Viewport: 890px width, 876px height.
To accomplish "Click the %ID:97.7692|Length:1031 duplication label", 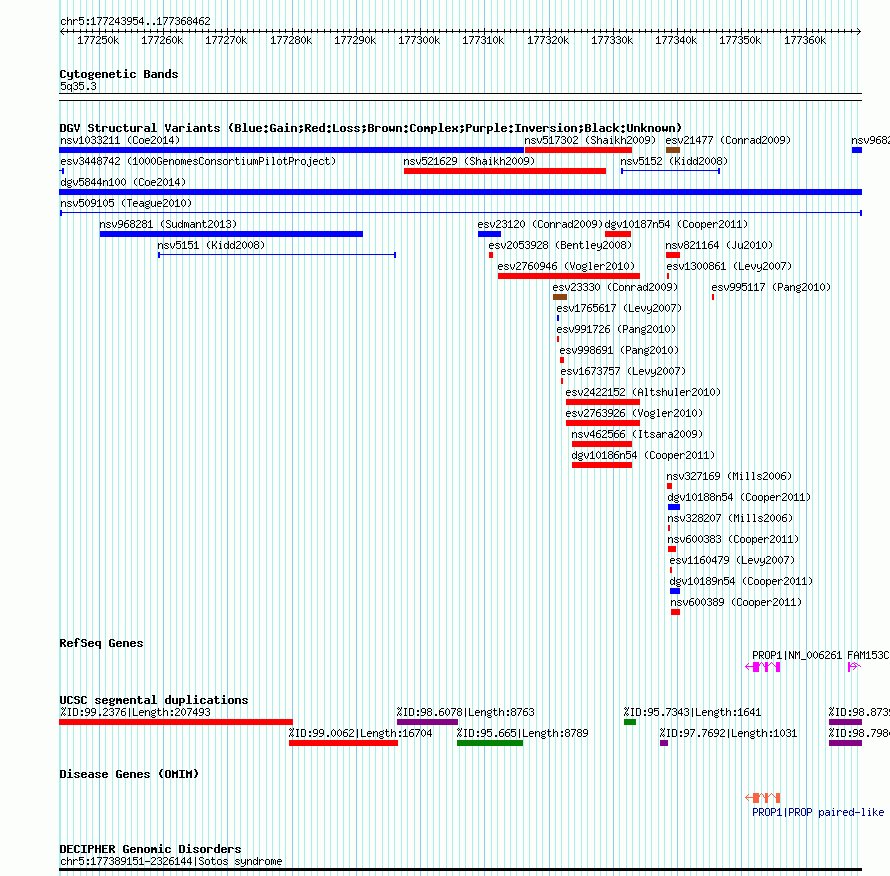I will 728,734.
